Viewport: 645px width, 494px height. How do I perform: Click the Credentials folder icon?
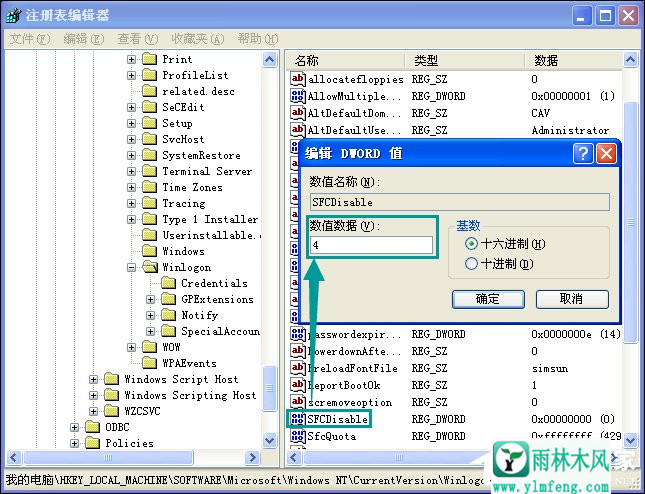pyautogui.click(x=168, y=283)
